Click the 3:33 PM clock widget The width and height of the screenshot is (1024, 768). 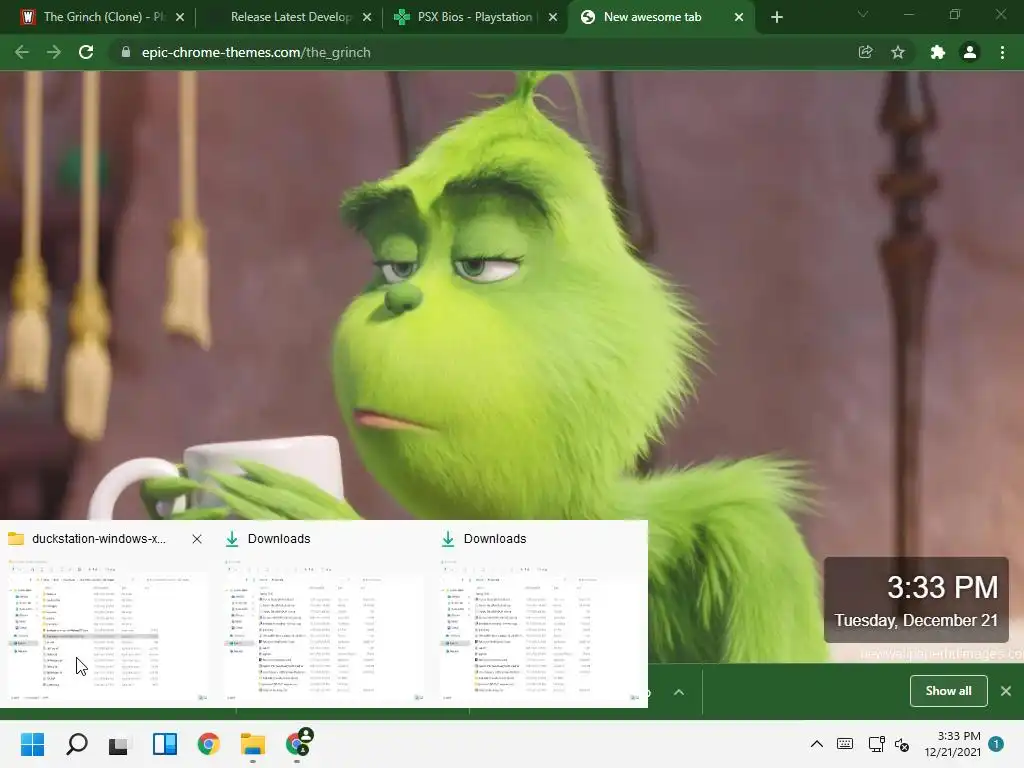916,600
